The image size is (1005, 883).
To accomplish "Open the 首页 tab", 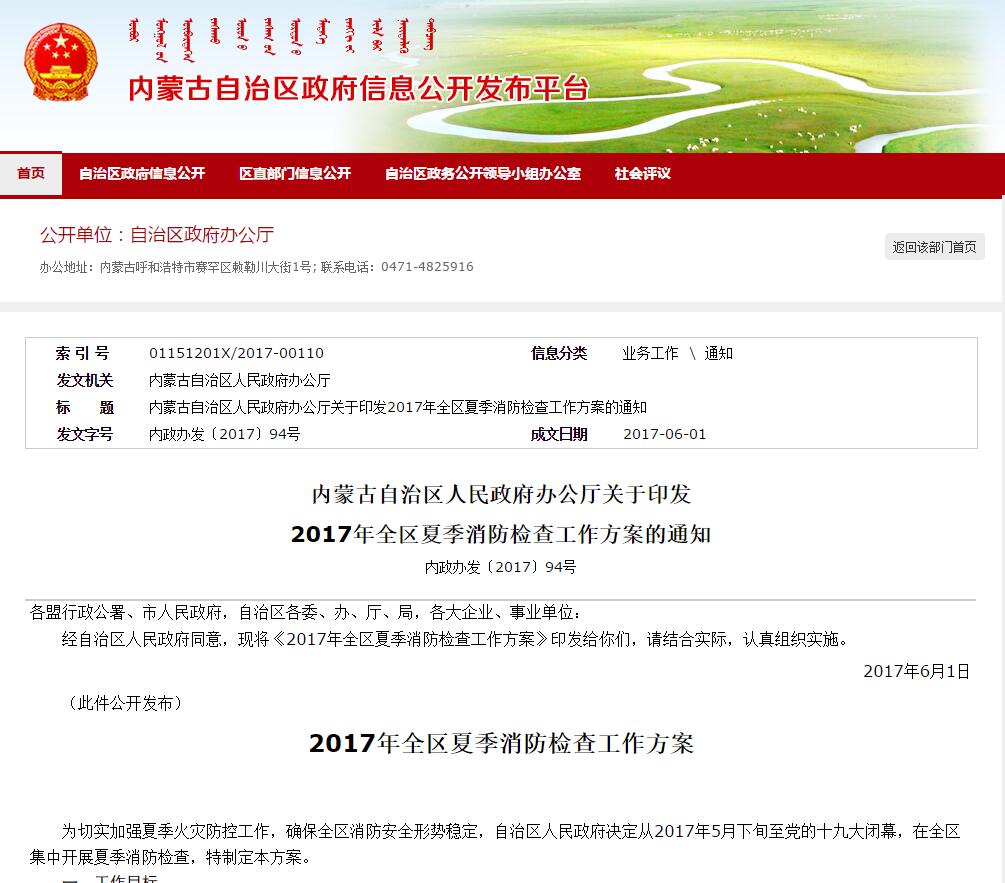I will click(x=31, y=173).
